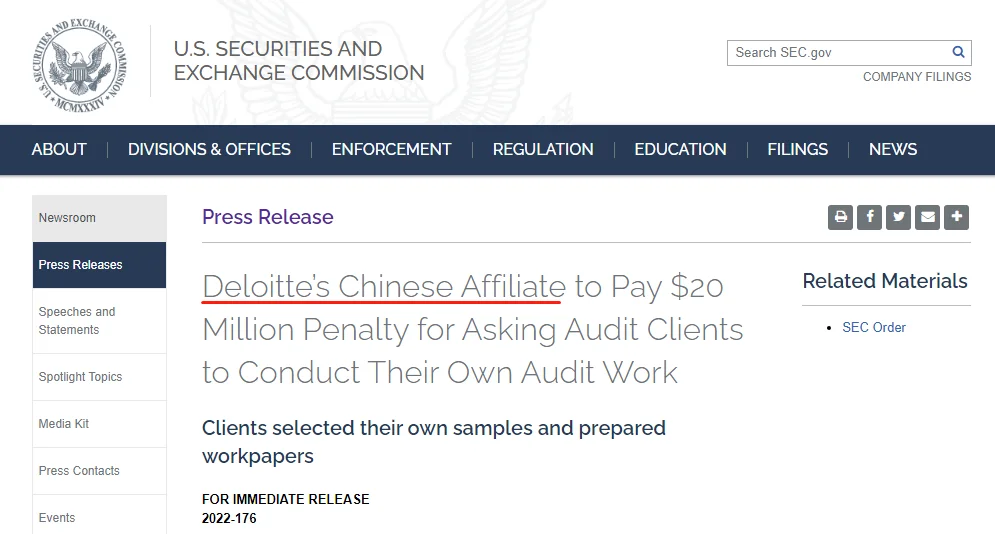This screenshot has height=534, width=995.
Task: Open the COMPANY FILINGS link
Action: point(916,77)
